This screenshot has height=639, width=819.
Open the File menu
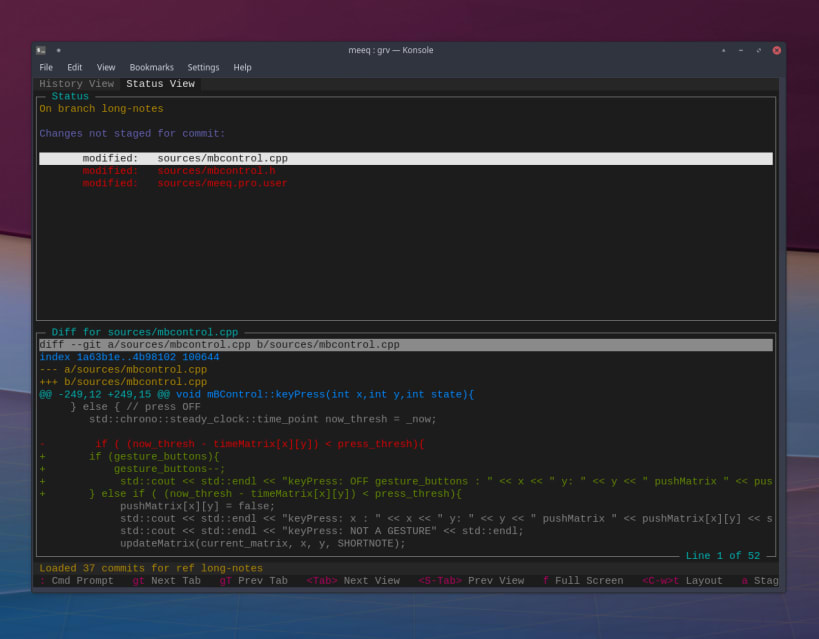tap(46, 67)
